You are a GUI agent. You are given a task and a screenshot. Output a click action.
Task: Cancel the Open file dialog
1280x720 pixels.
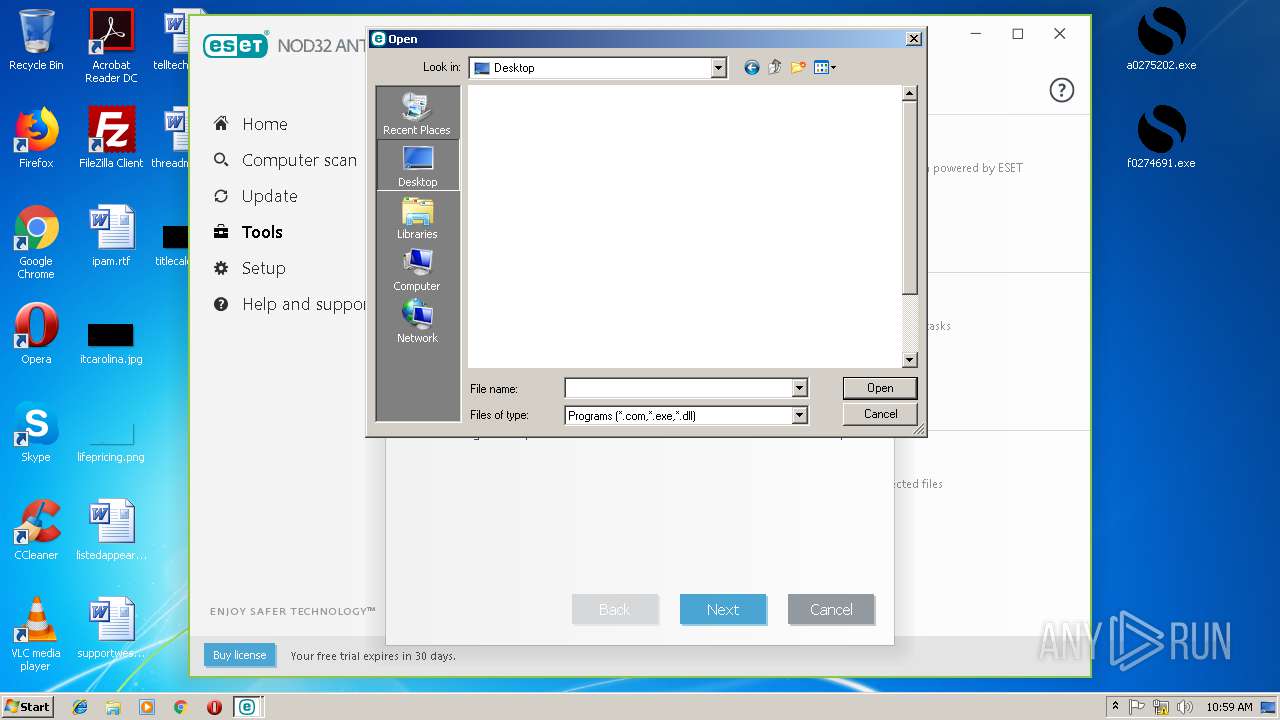pos(880,414)
